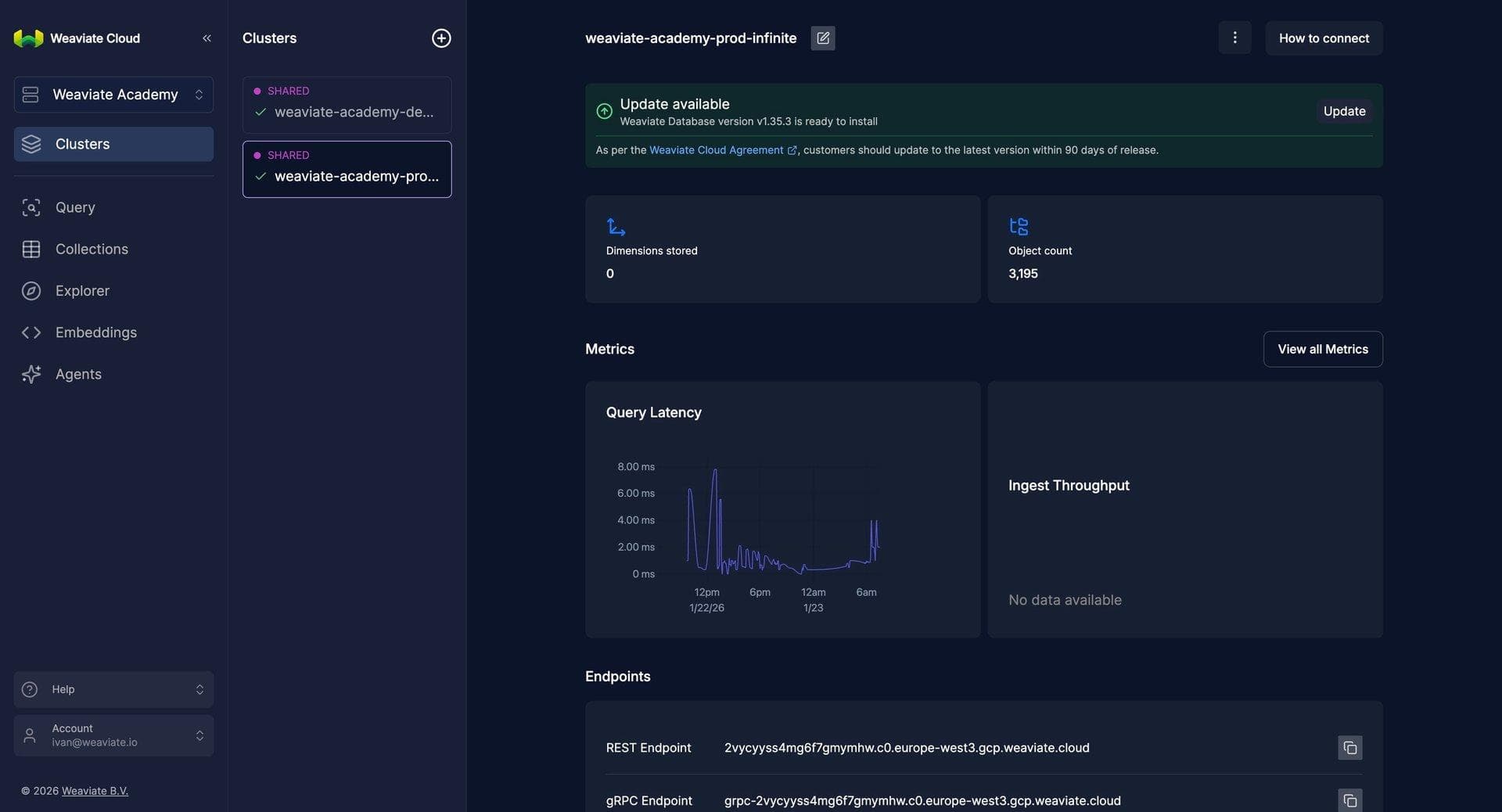Click the Agents sparkle icon
1502x812 pixels.
pyautogui.click(x=31, y=374)
